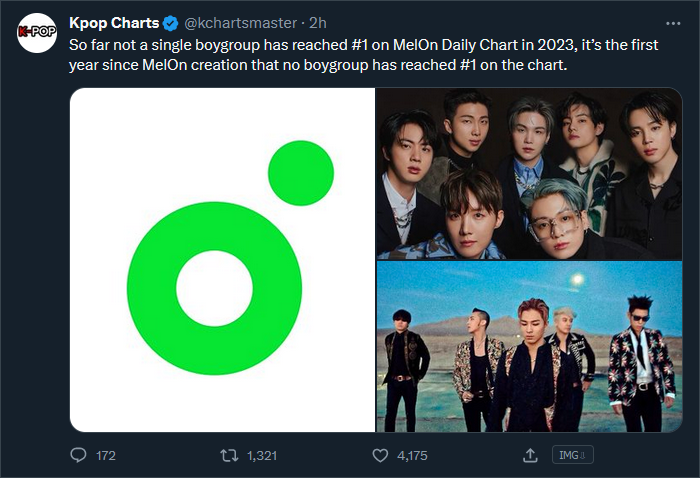This screenshot has width=700, height=478.
Task: Open the reply comment icon
Action: 79,455
